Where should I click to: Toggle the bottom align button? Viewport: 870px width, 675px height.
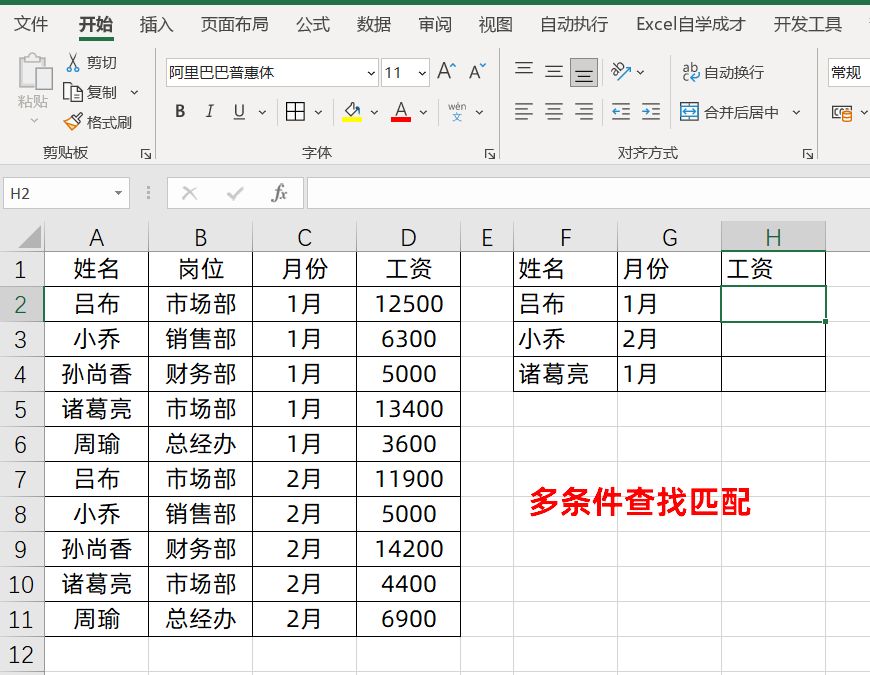click(584, 73)
